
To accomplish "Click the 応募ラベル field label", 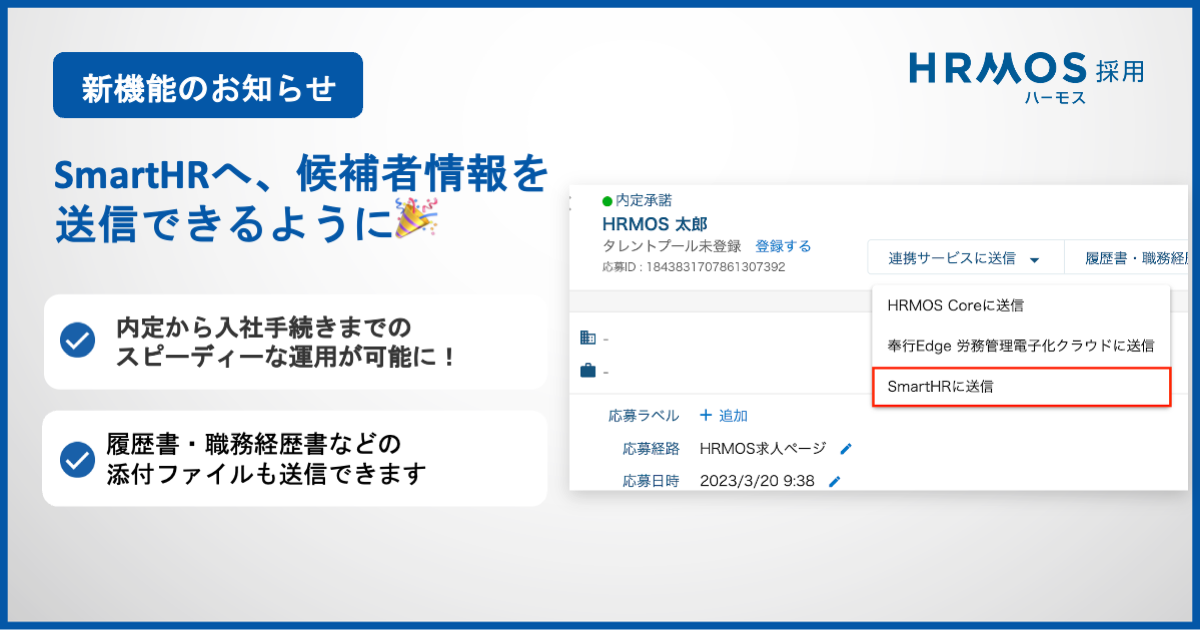I will (643, 415).
